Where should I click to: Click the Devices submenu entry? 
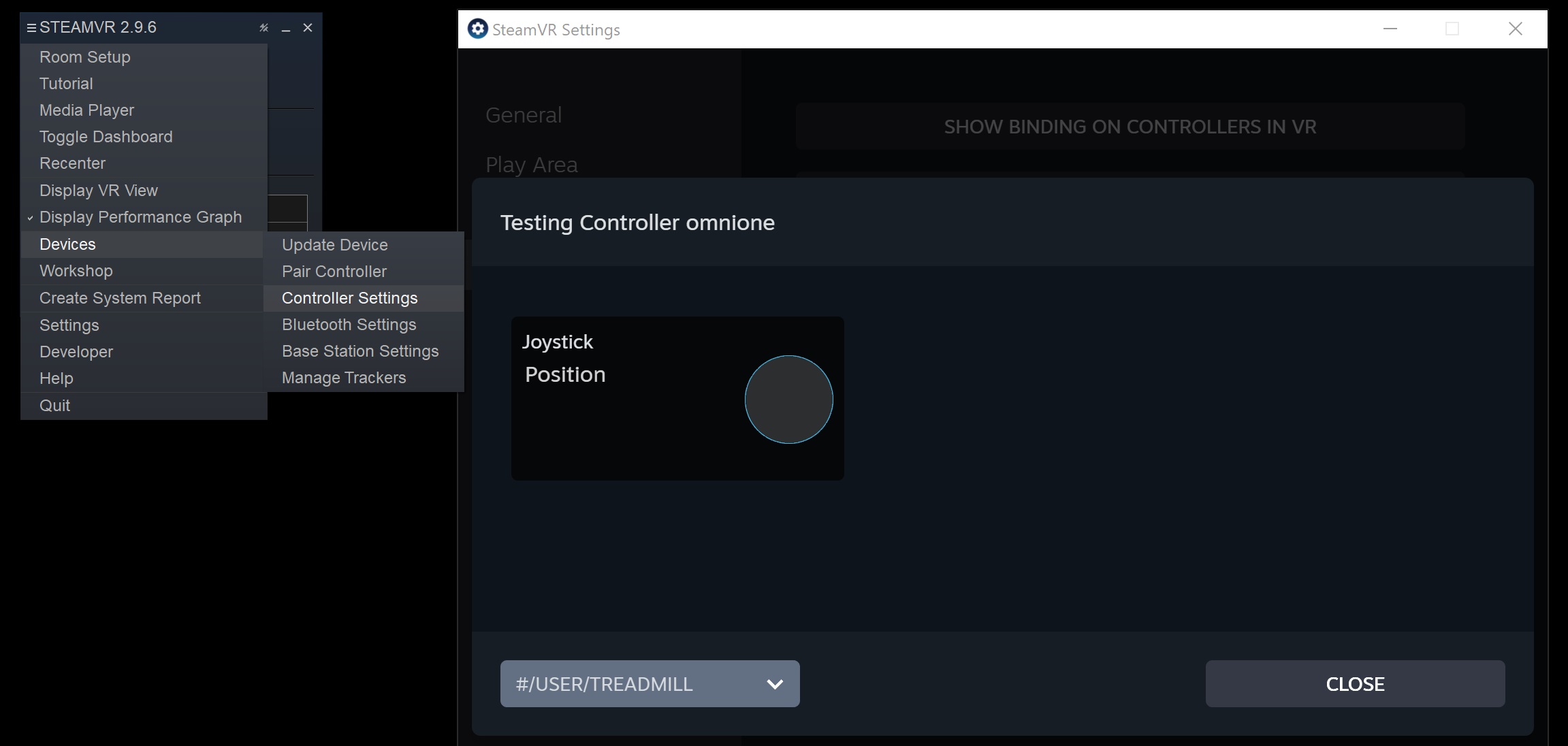(x=142, y=244)
